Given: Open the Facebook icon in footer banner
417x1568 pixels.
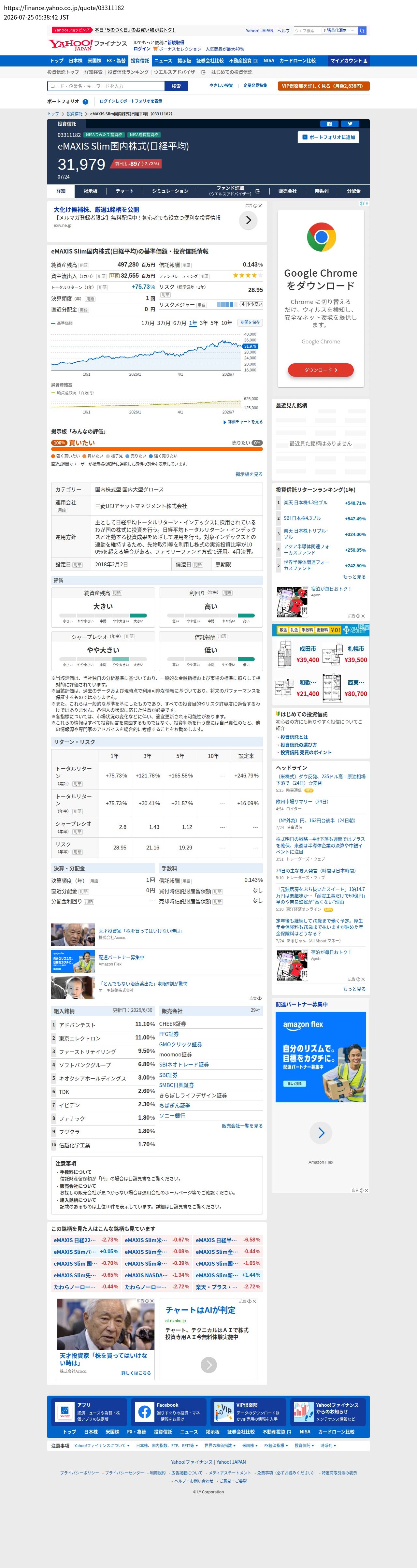Looking at the screenshot, I should point(144,1411).
